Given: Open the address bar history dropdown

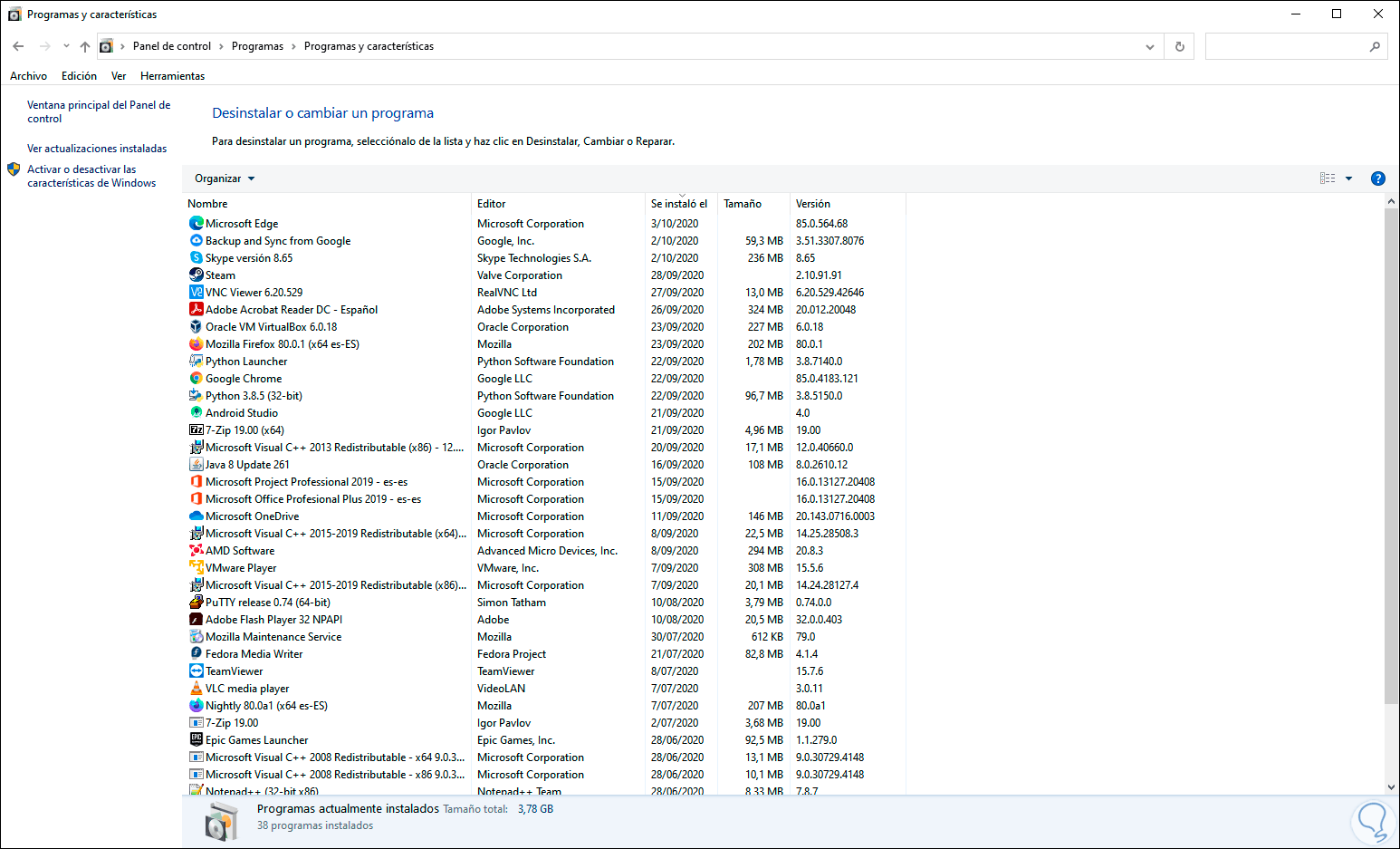Looking at the screenshot, I should (x=1149, y=46).
